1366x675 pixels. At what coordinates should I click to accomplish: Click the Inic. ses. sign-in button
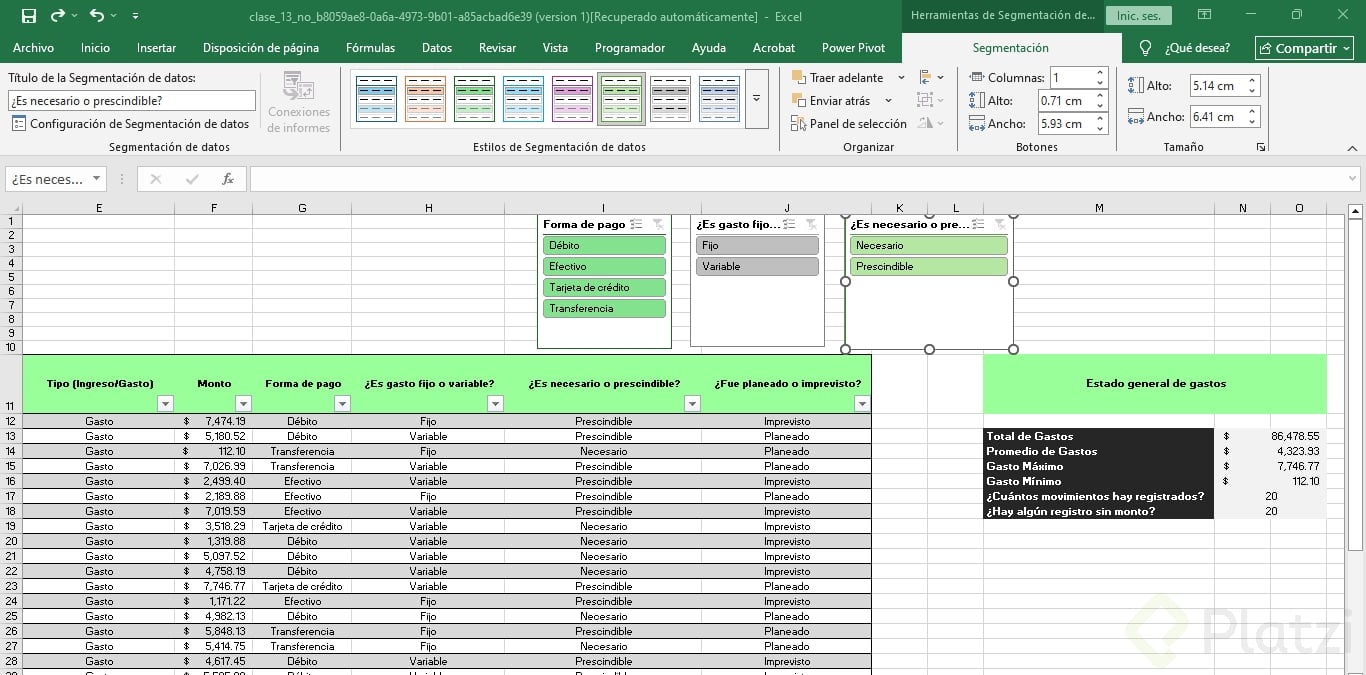tap(1139, 16)
